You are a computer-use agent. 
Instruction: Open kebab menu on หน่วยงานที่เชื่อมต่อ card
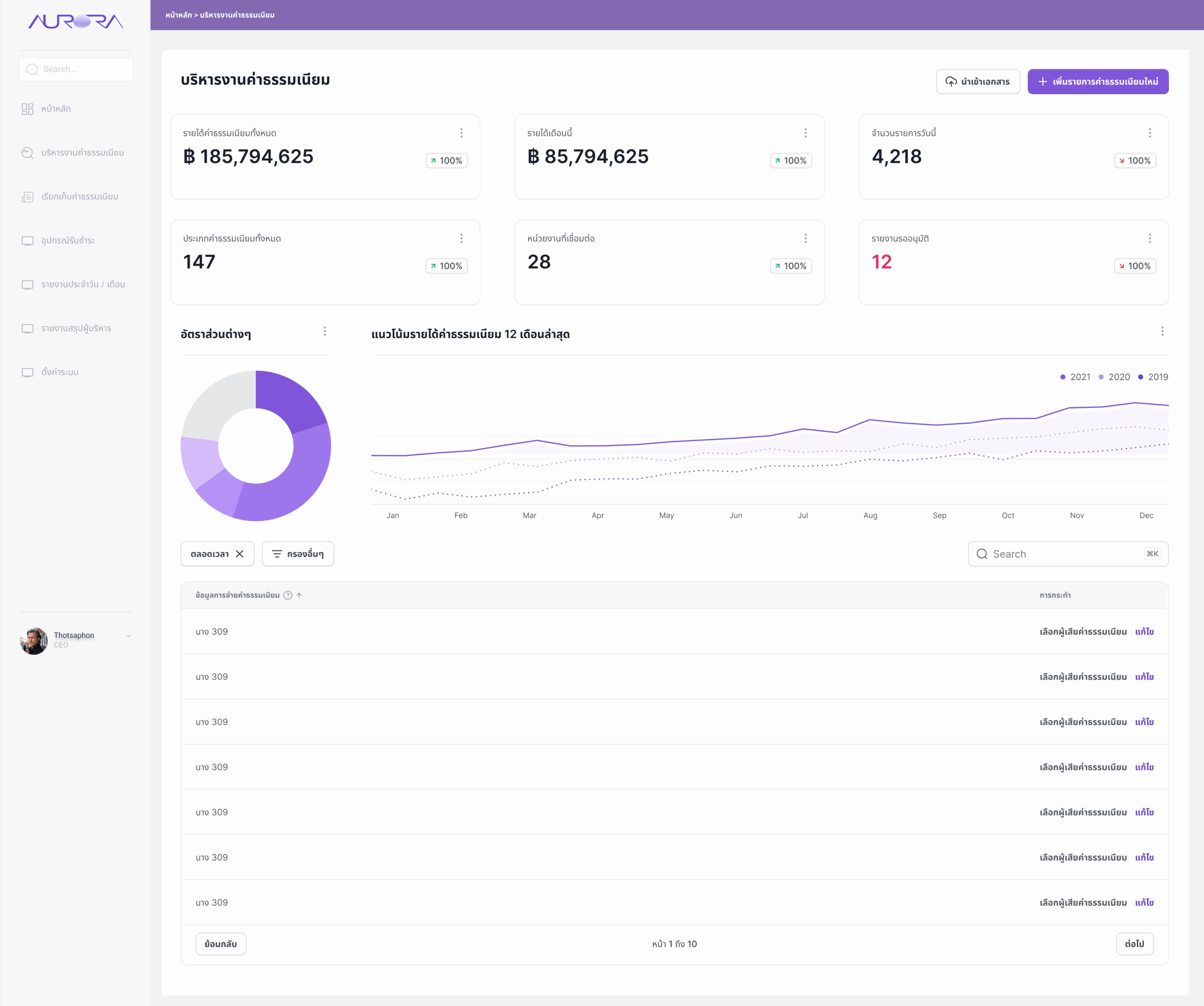coord(806,238)
